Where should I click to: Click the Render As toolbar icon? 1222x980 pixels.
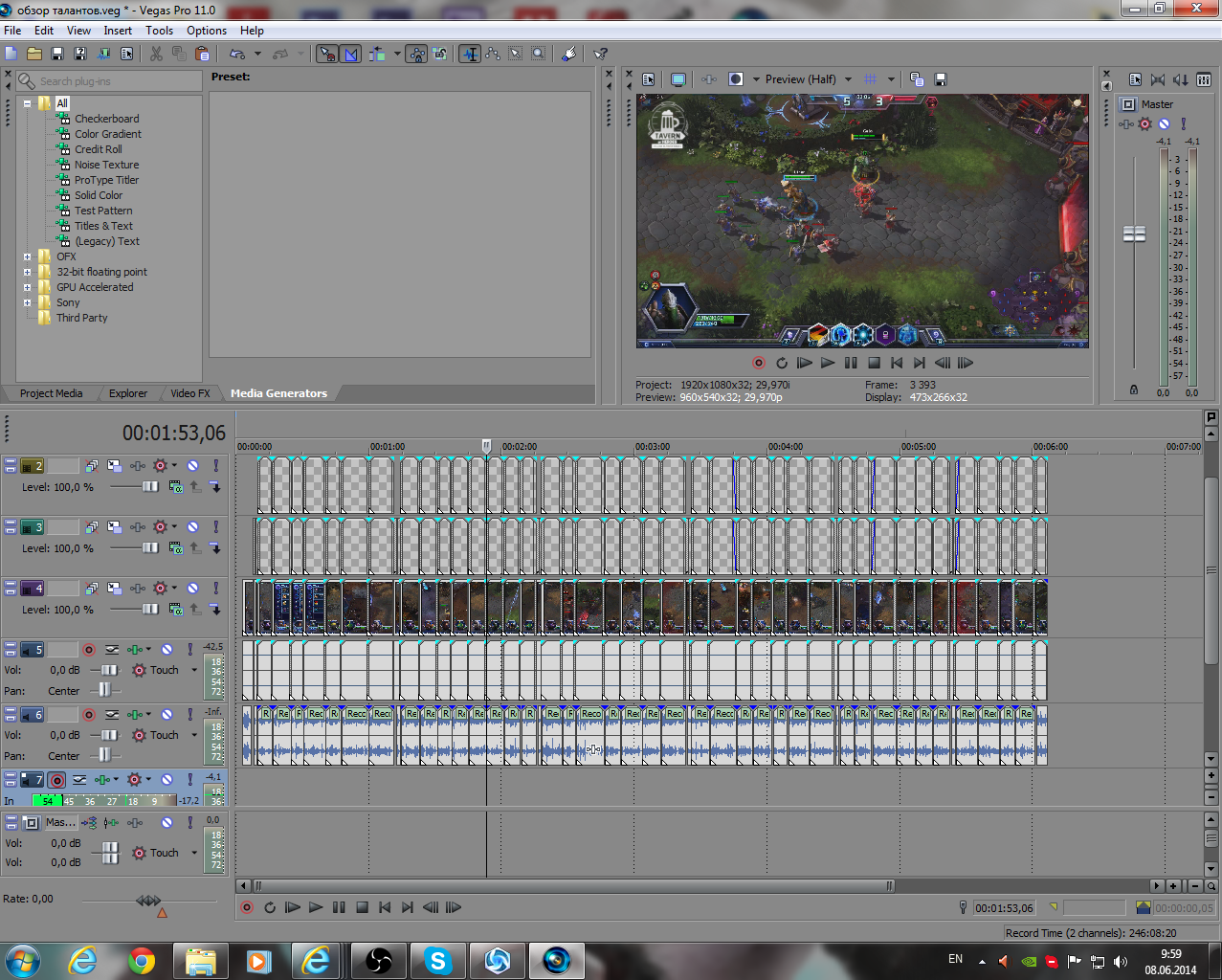click(x=103, y=54)
